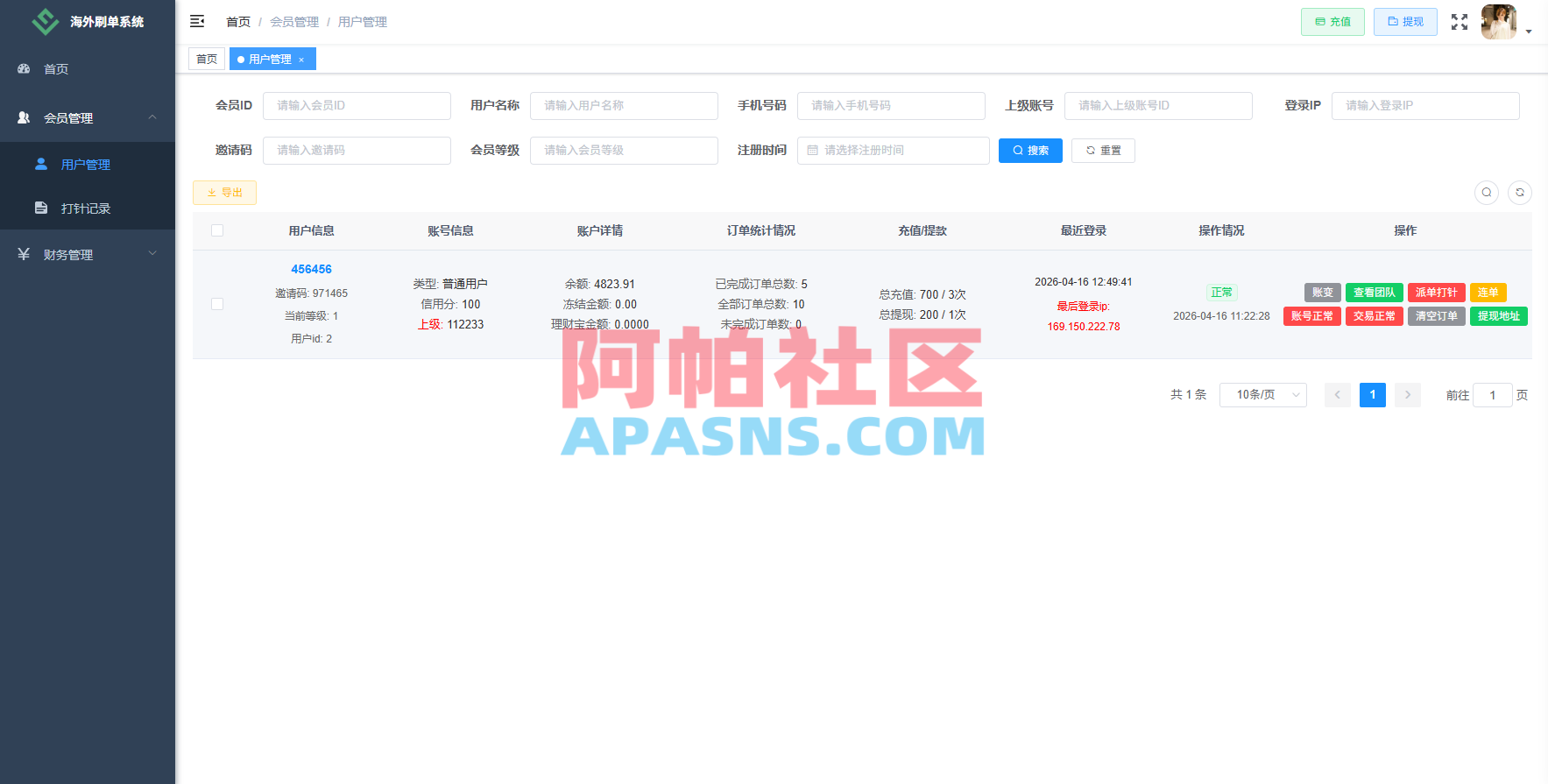
Task: Close the 用户管理 tab
Action: pos(301,60)
